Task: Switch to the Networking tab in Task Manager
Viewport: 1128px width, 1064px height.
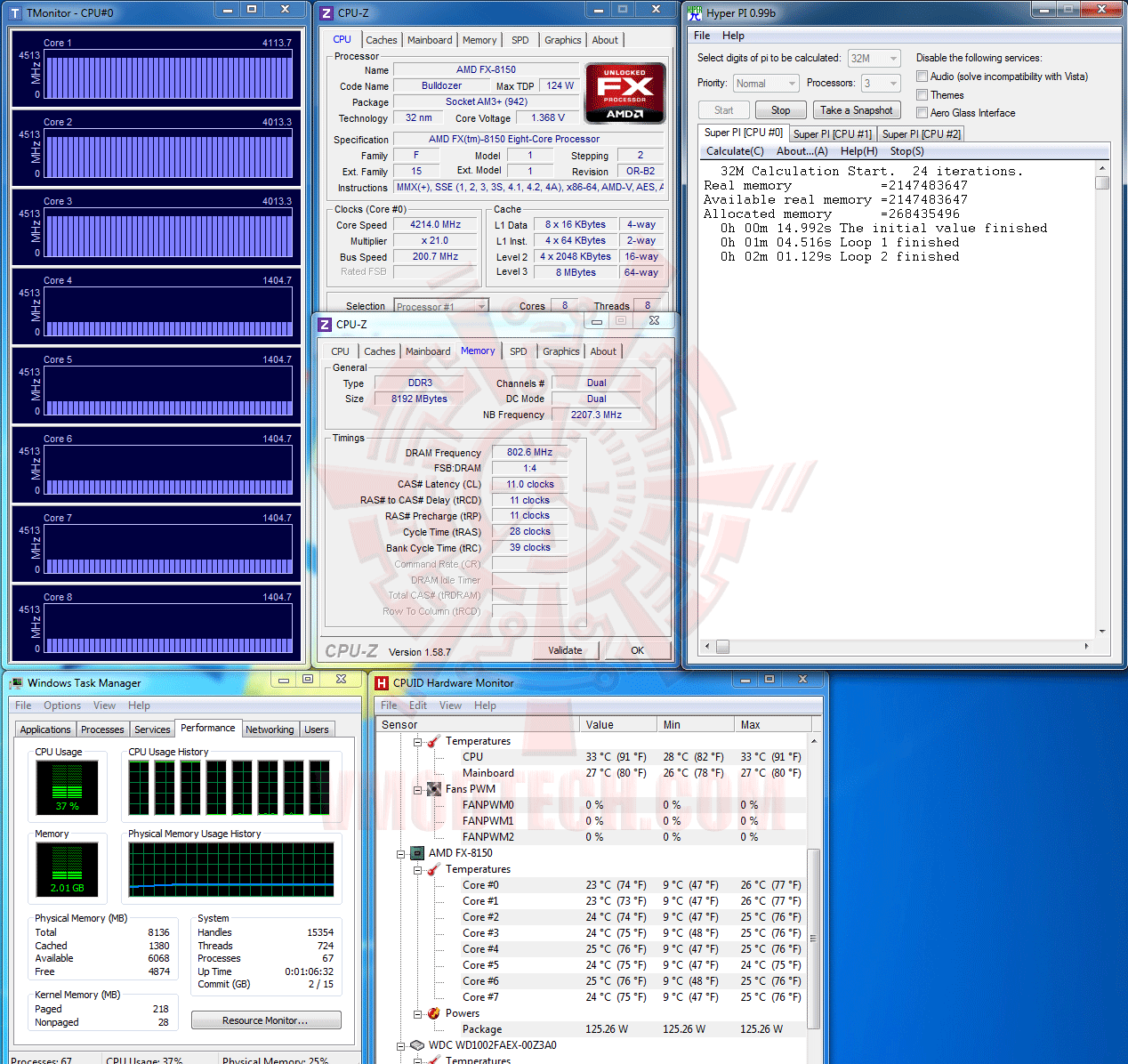Action: click(270, 729)
